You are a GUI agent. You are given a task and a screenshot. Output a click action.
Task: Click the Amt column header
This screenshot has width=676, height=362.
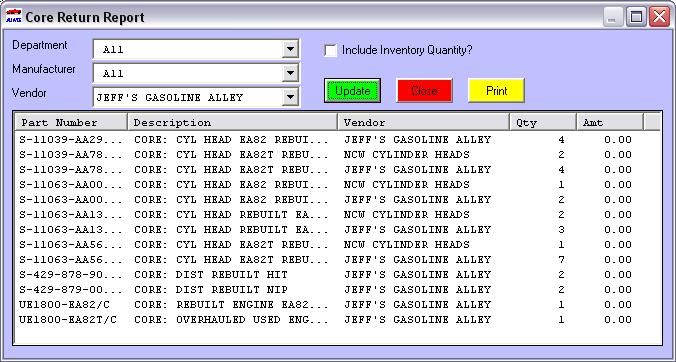610,122
